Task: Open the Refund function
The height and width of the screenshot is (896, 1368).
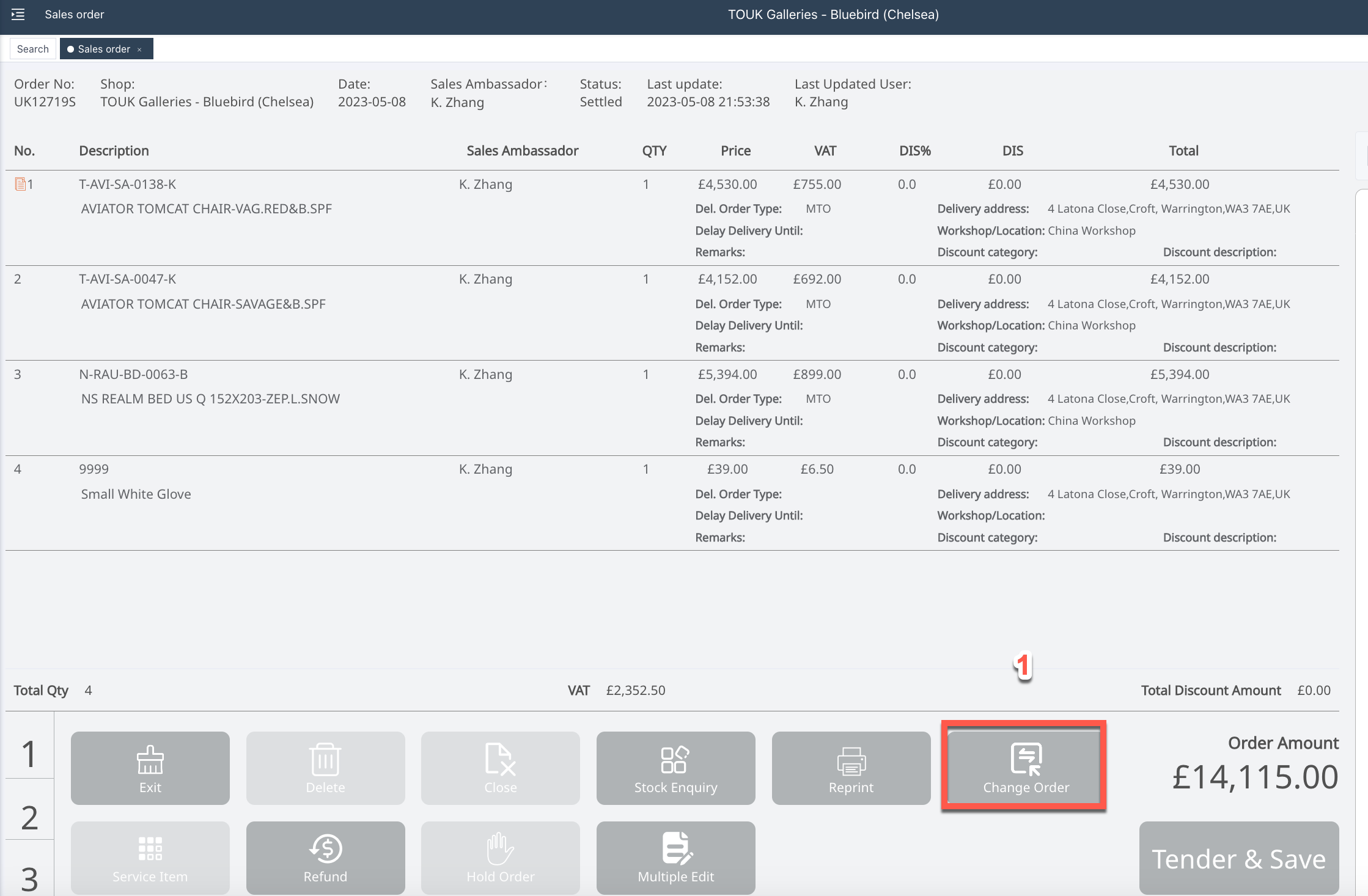Action: (325, 857)
